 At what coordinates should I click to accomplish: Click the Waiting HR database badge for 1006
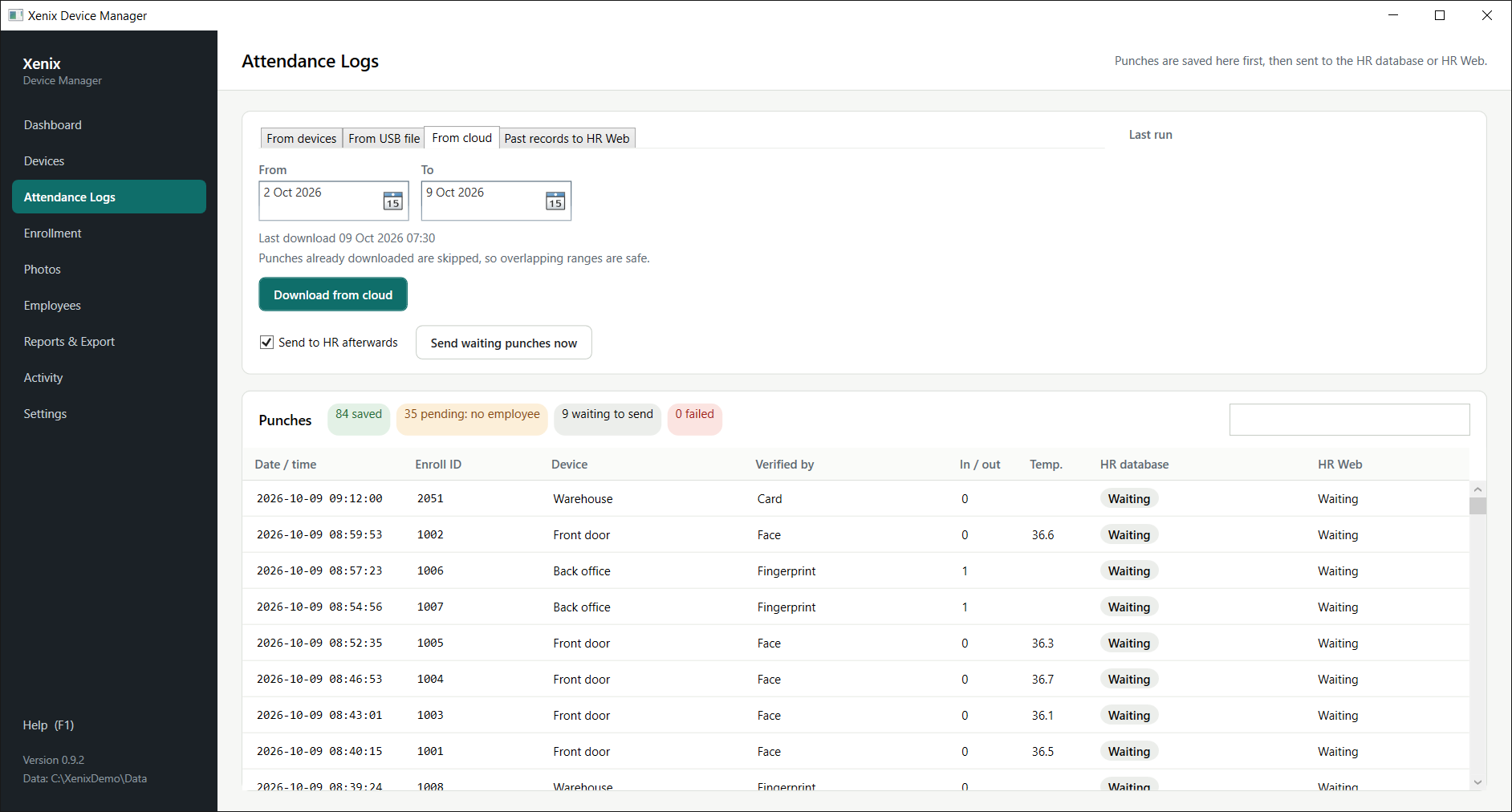[1128, 570]
